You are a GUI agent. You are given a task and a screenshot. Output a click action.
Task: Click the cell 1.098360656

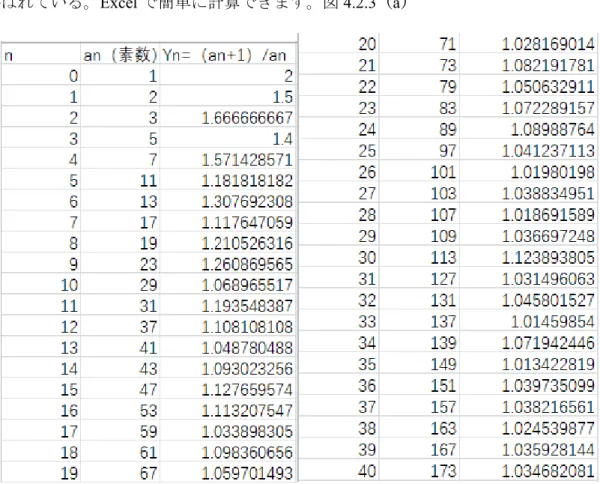tap(228, 452)
